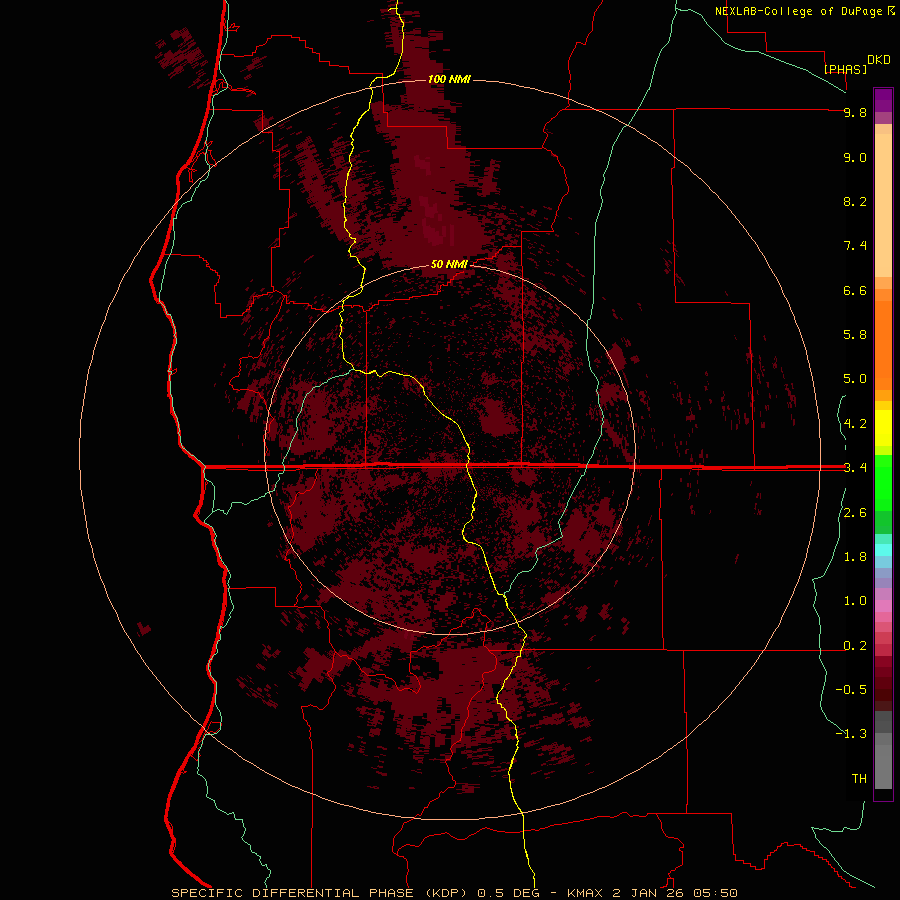Click the 5.0 value on the color scale
This screenshot has height=900, width=900.
855,379
